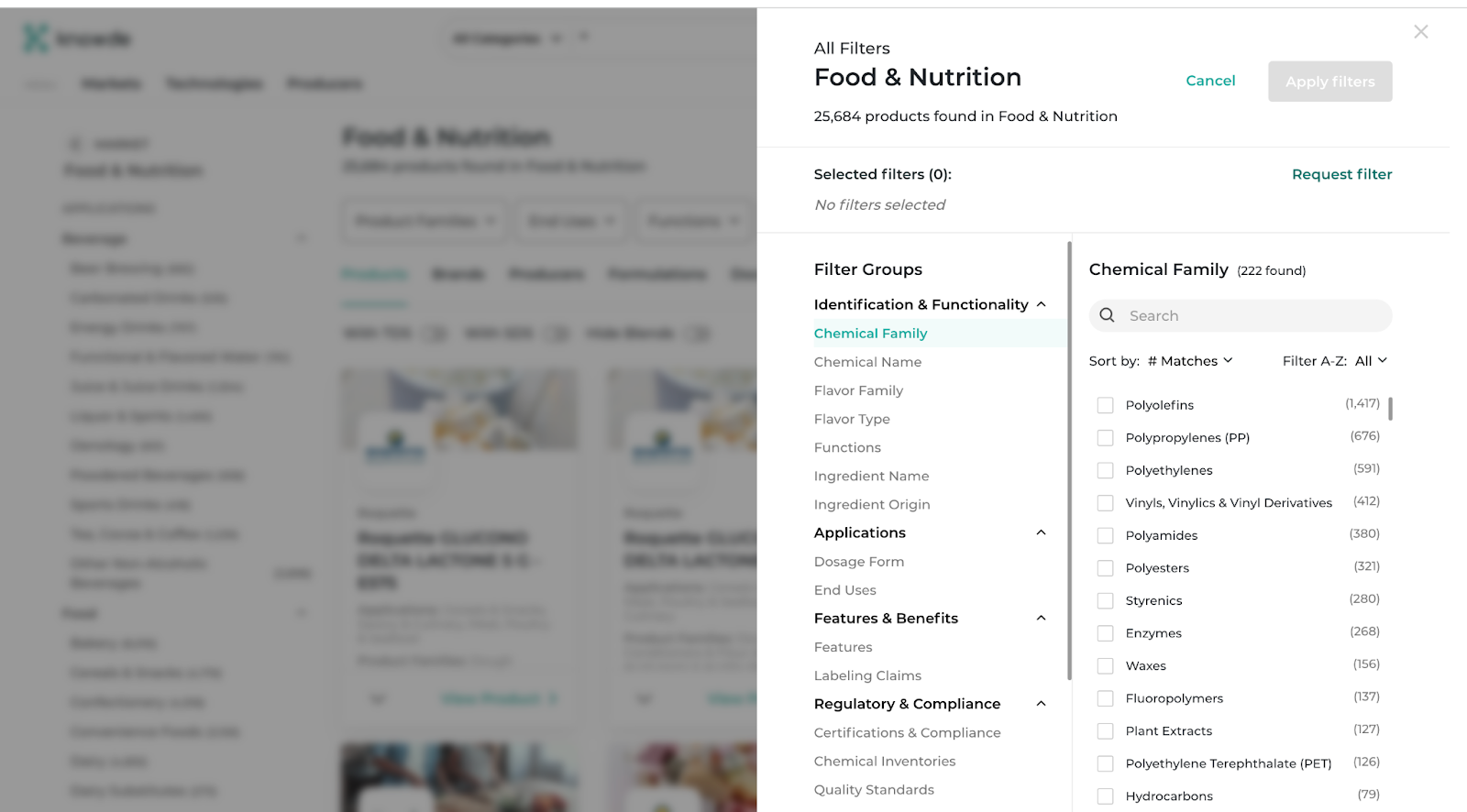Close the All Filters panel

[x=1420, y=32]
